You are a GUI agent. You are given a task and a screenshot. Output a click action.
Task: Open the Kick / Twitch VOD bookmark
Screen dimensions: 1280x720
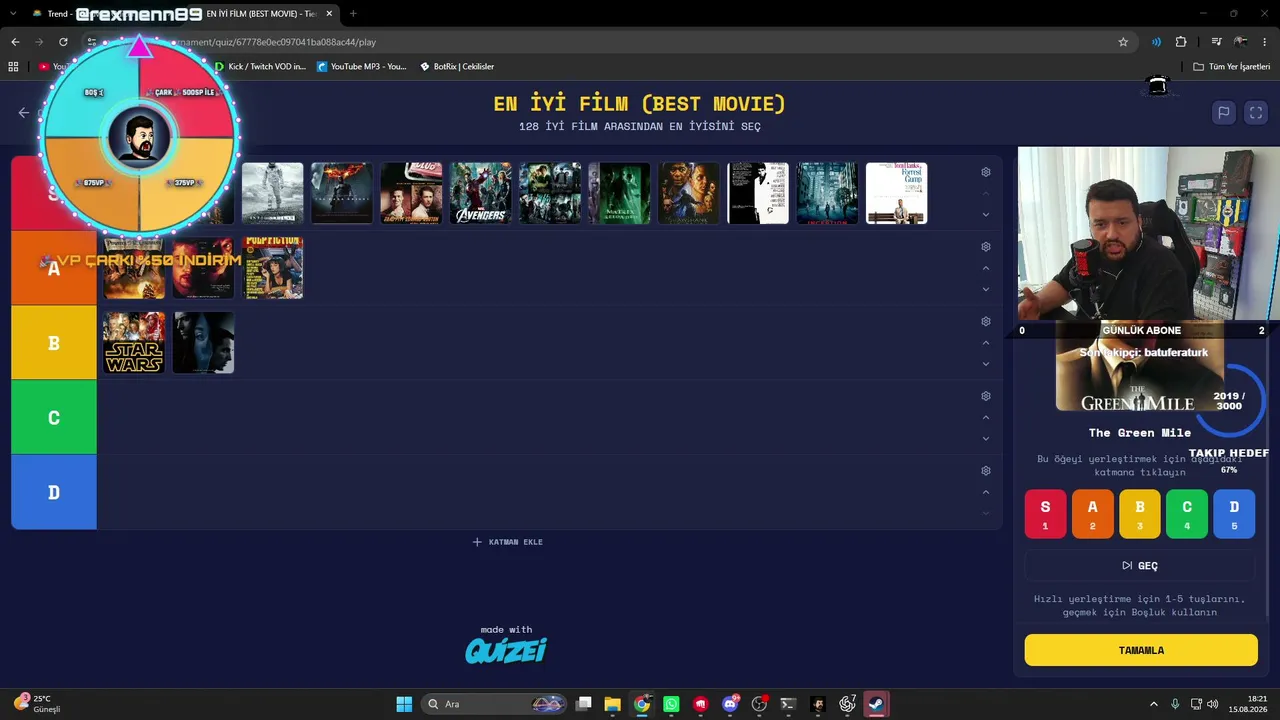tap(260, 67)
